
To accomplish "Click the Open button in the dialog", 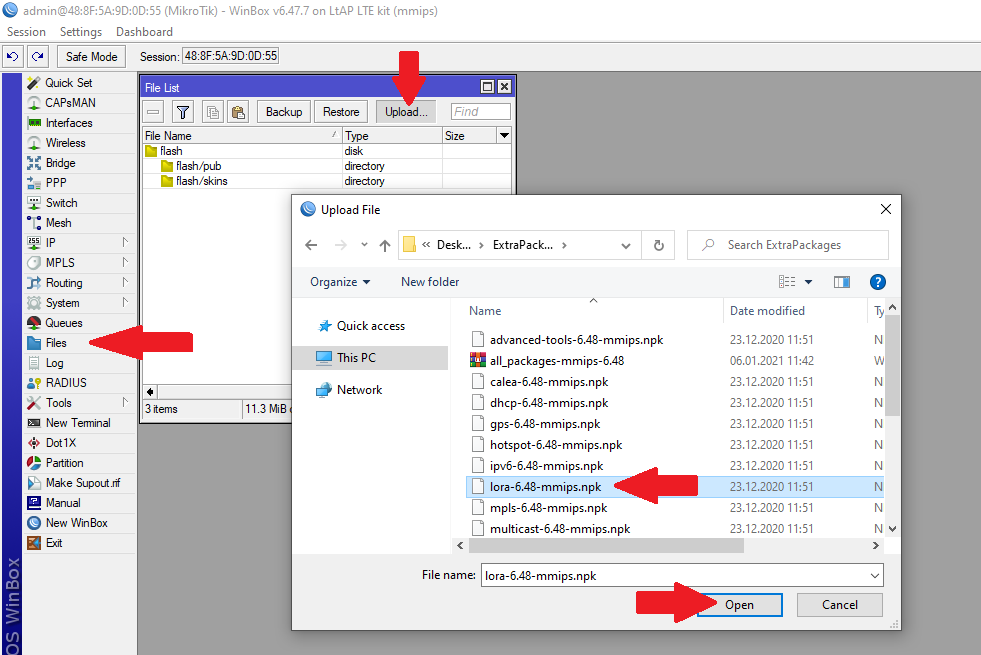I will click(x=739, y=605).
